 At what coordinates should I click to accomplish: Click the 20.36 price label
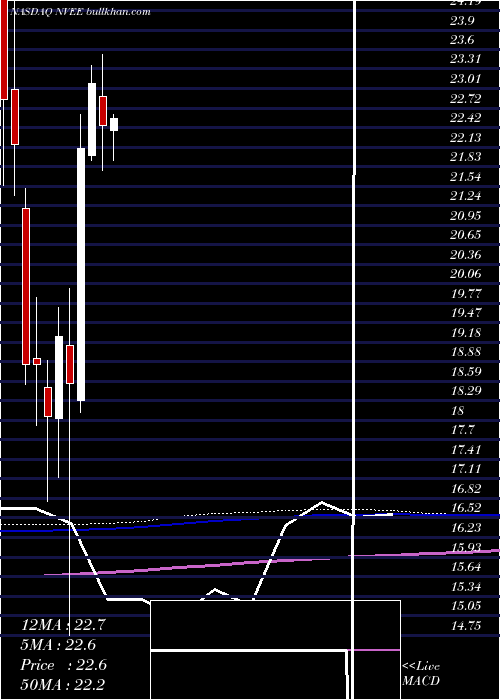466,254
